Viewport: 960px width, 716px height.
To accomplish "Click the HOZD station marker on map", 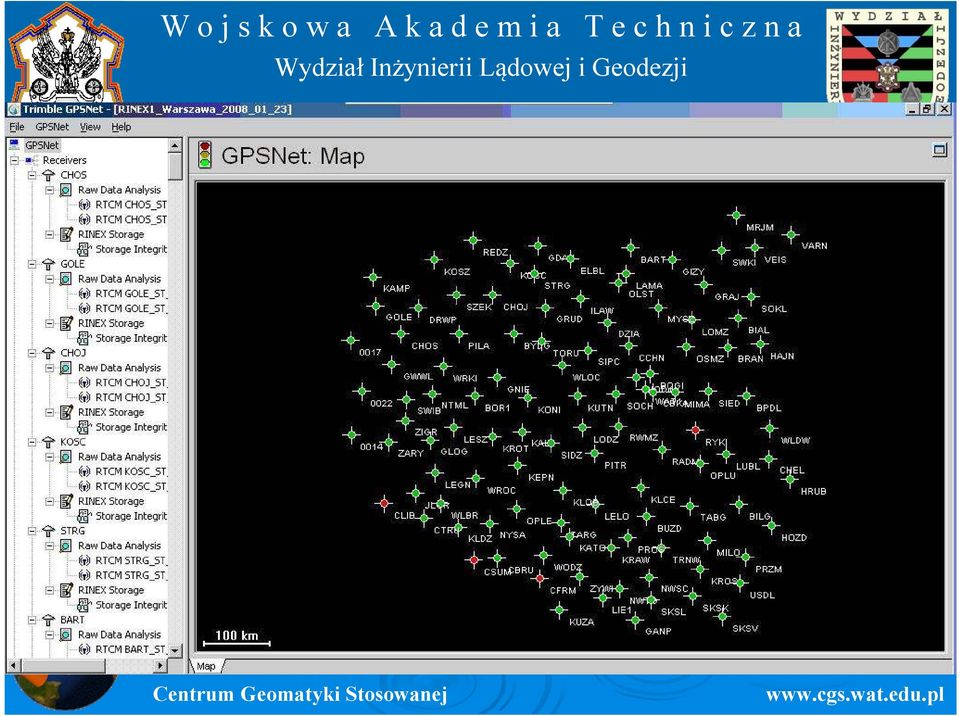I will pyautogui.click(x=771, y=525).
